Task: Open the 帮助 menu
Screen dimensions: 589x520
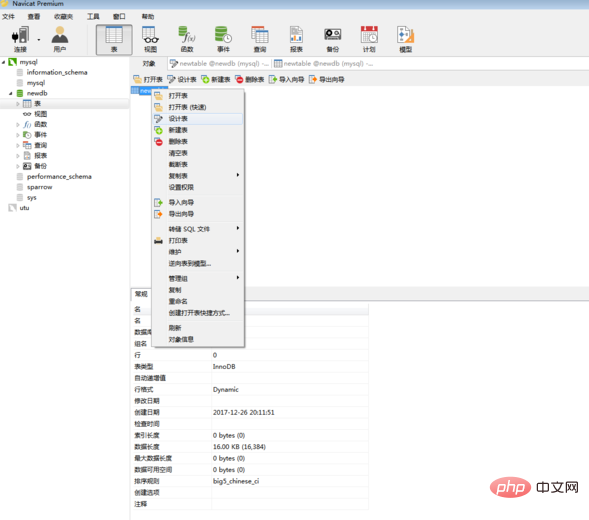Action: [148, 17]
